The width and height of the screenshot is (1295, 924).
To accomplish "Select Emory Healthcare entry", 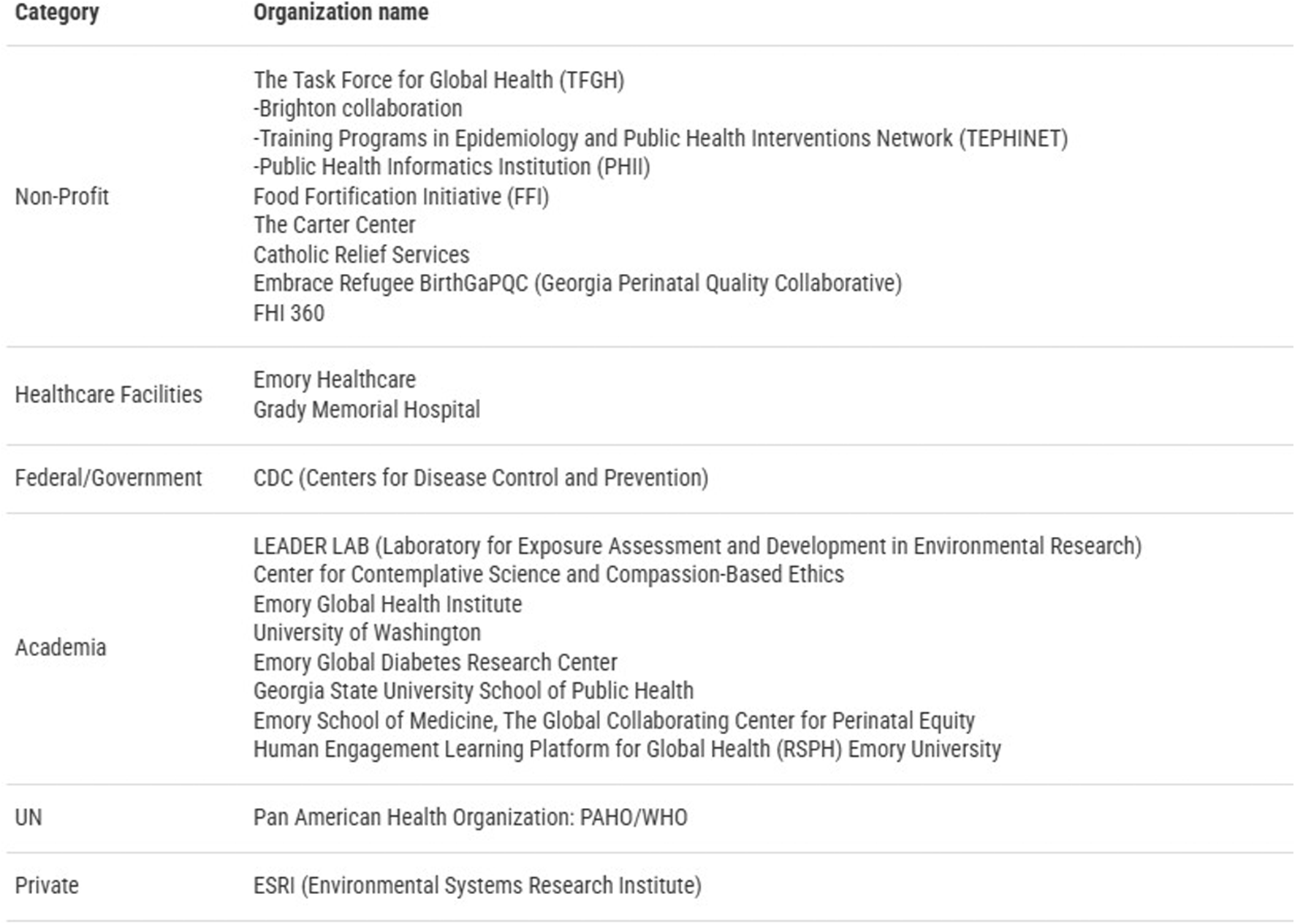I will 334,380.
